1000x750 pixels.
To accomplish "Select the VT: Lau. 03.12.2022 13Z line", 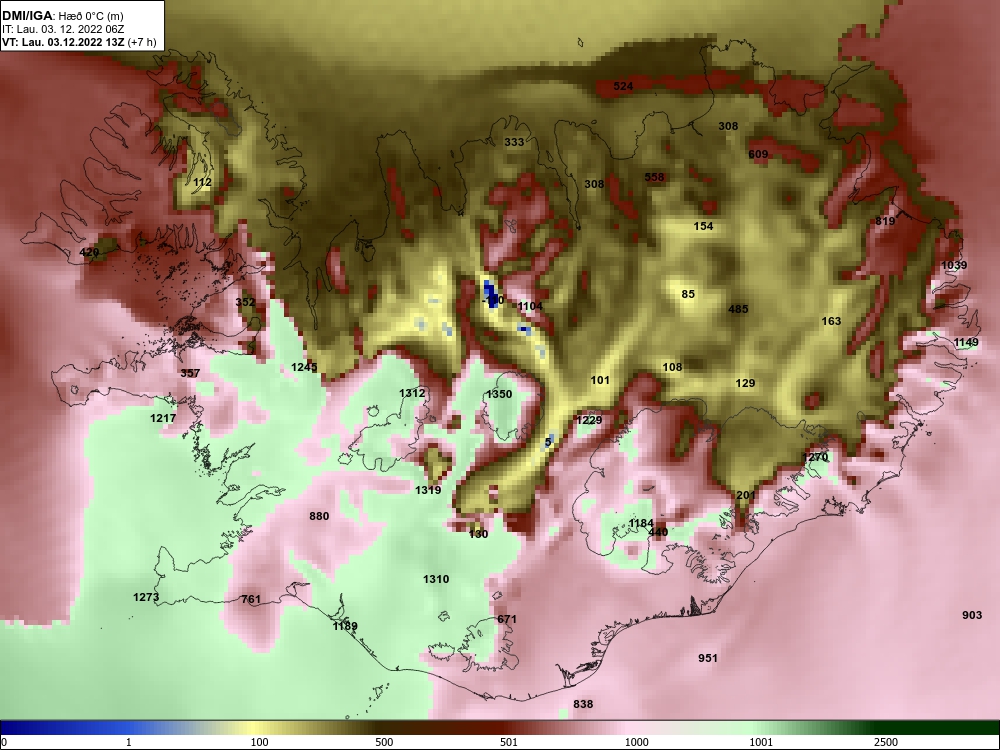I will pos(78,42).
